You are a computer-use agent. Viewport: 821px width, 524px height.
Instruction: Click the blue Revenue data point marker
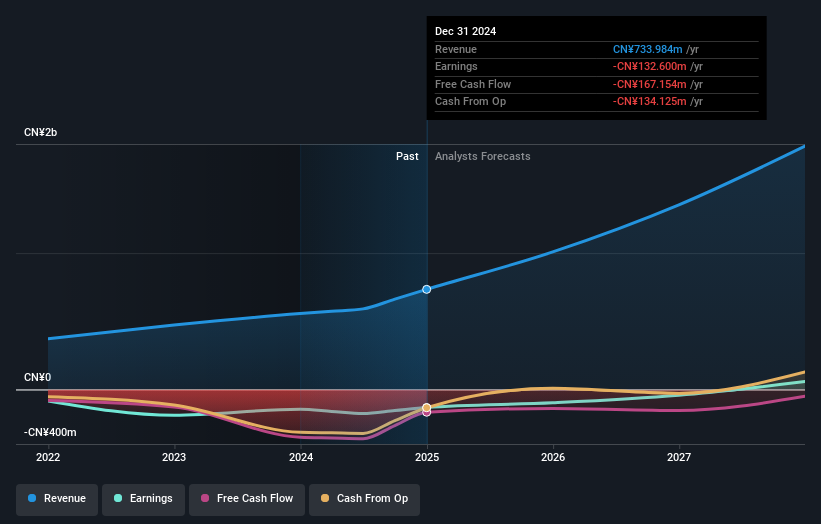pos(427,289)
